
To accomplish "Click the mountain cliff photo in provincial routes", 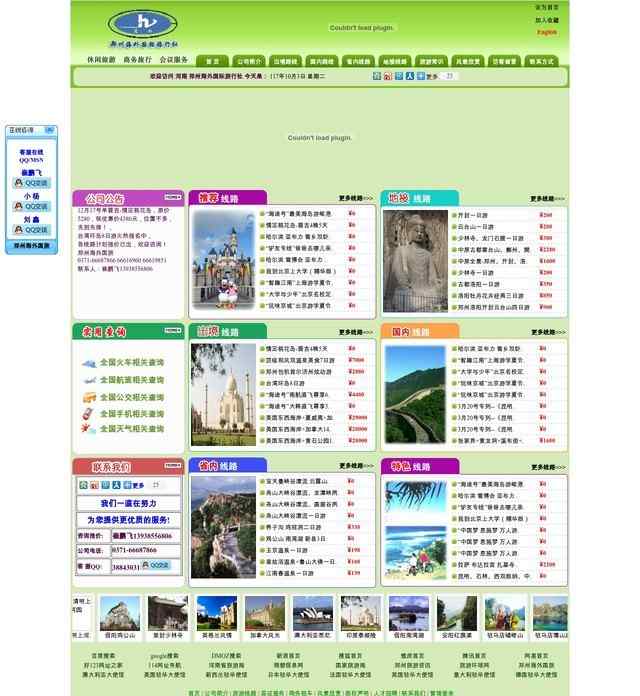I will pos(223,527).
